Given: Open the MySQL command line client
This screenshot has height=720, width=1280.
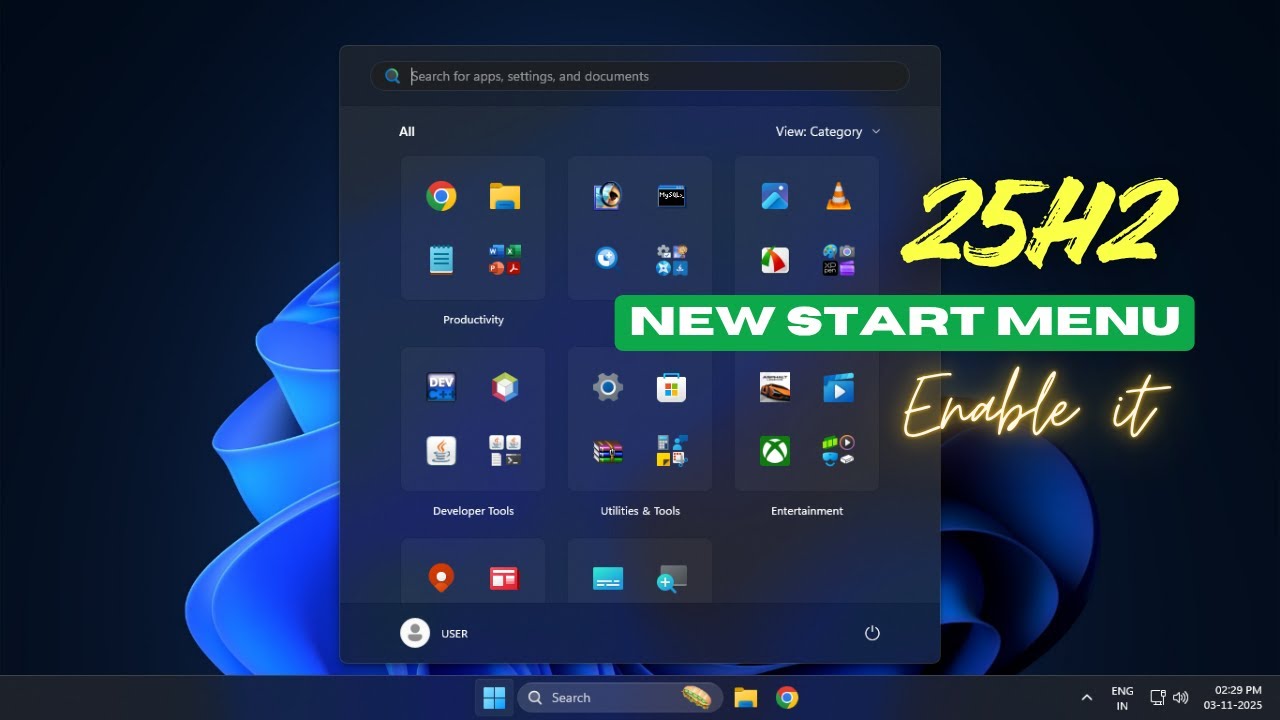Looking at the screenshot, I should point(671,196).
